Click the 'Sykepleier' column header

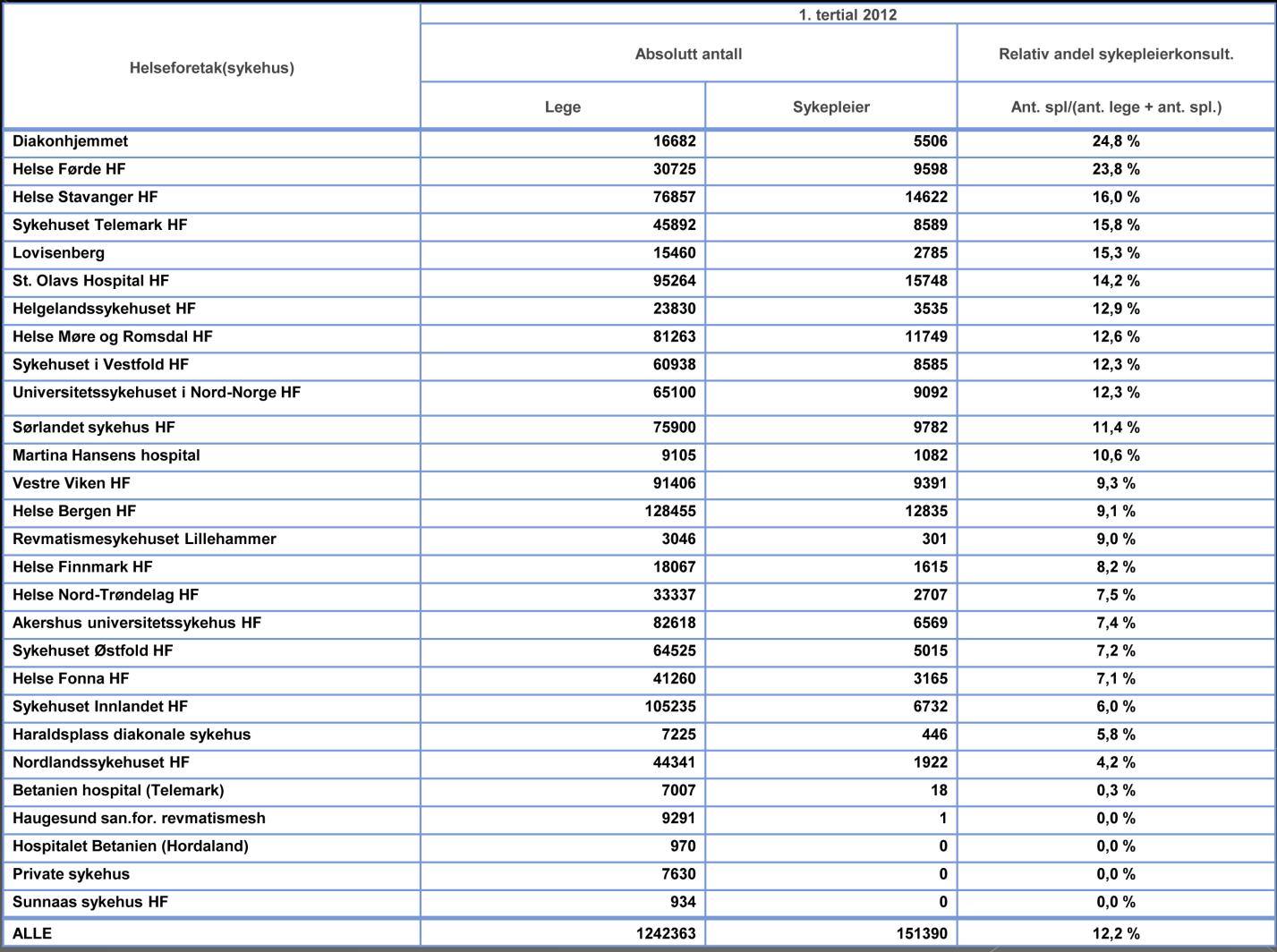(x=831, y=107)
